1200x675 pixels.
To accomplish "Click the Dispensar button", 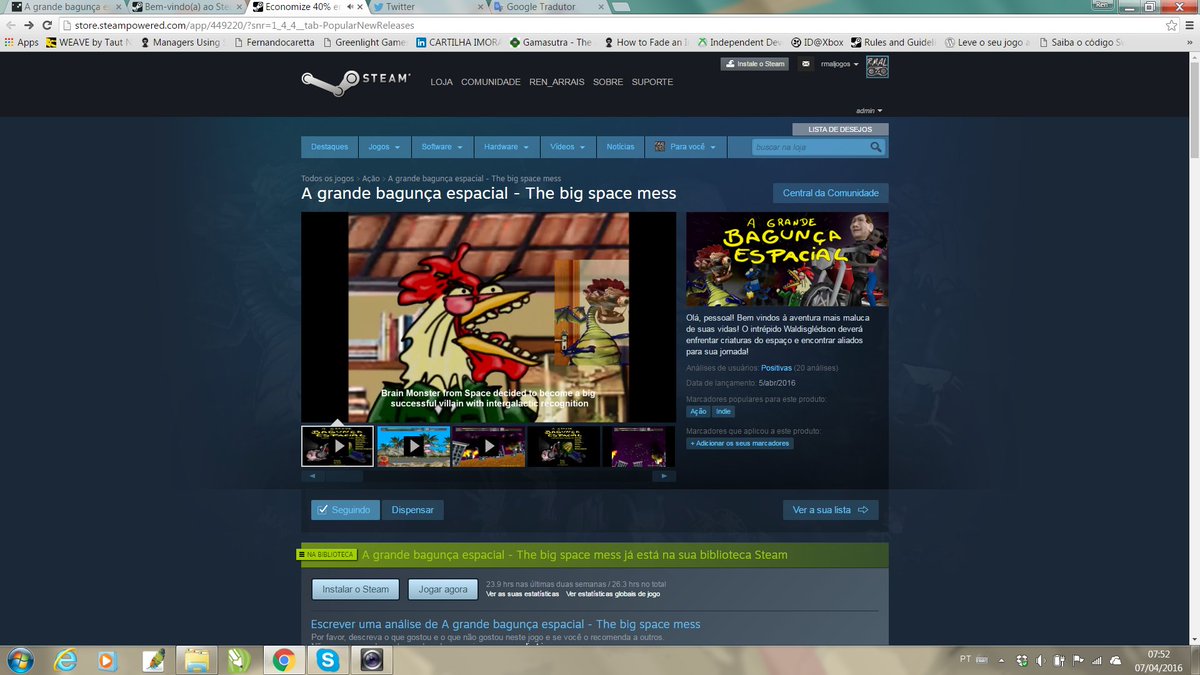I will pos(413,510).
